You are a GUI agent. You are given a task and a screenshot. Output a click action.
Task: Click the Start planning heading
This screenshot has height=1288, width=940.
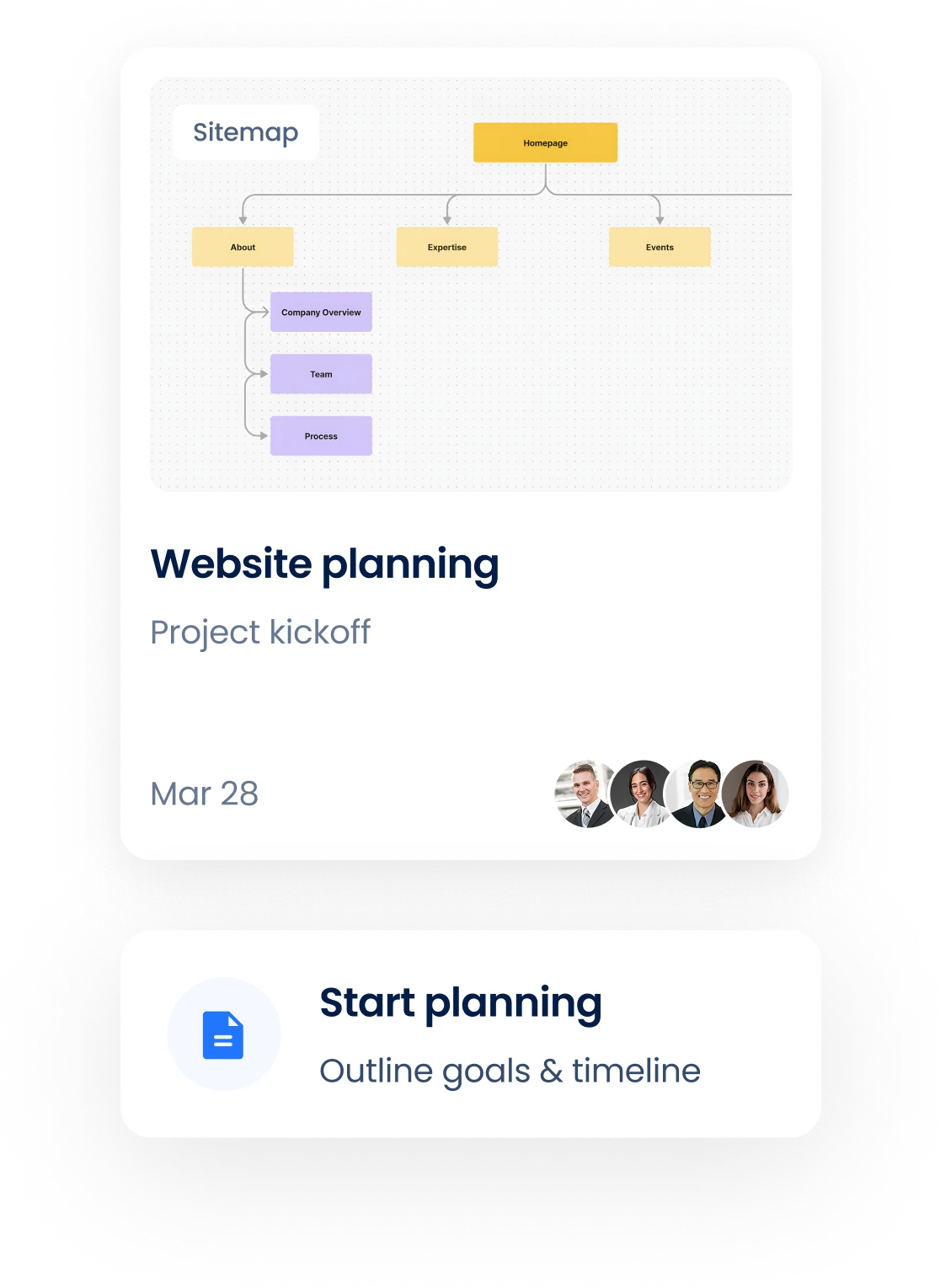[x=460, y=1003]
